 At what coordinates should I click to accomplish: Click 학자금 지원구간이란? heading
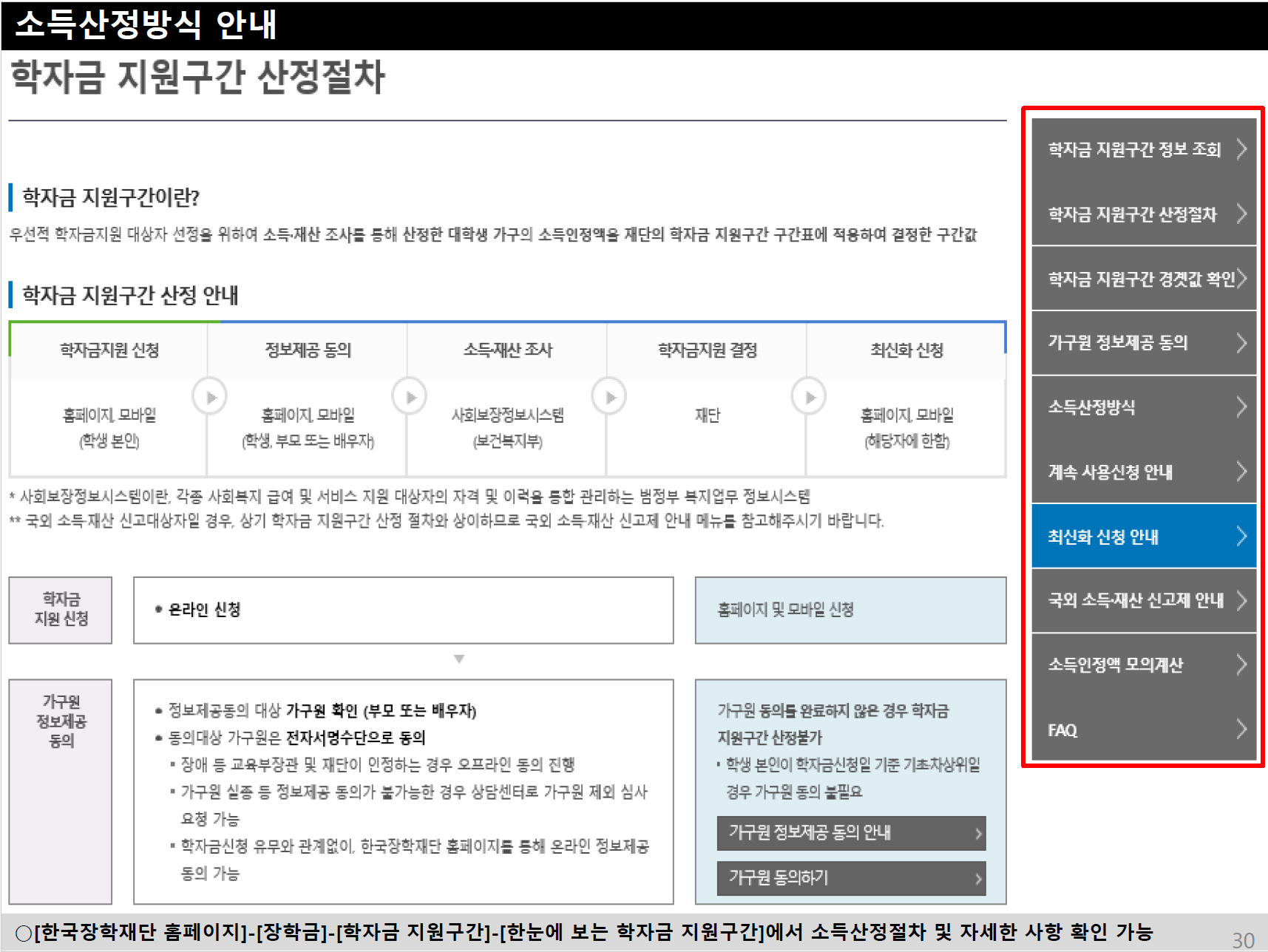tap(111, 197)
